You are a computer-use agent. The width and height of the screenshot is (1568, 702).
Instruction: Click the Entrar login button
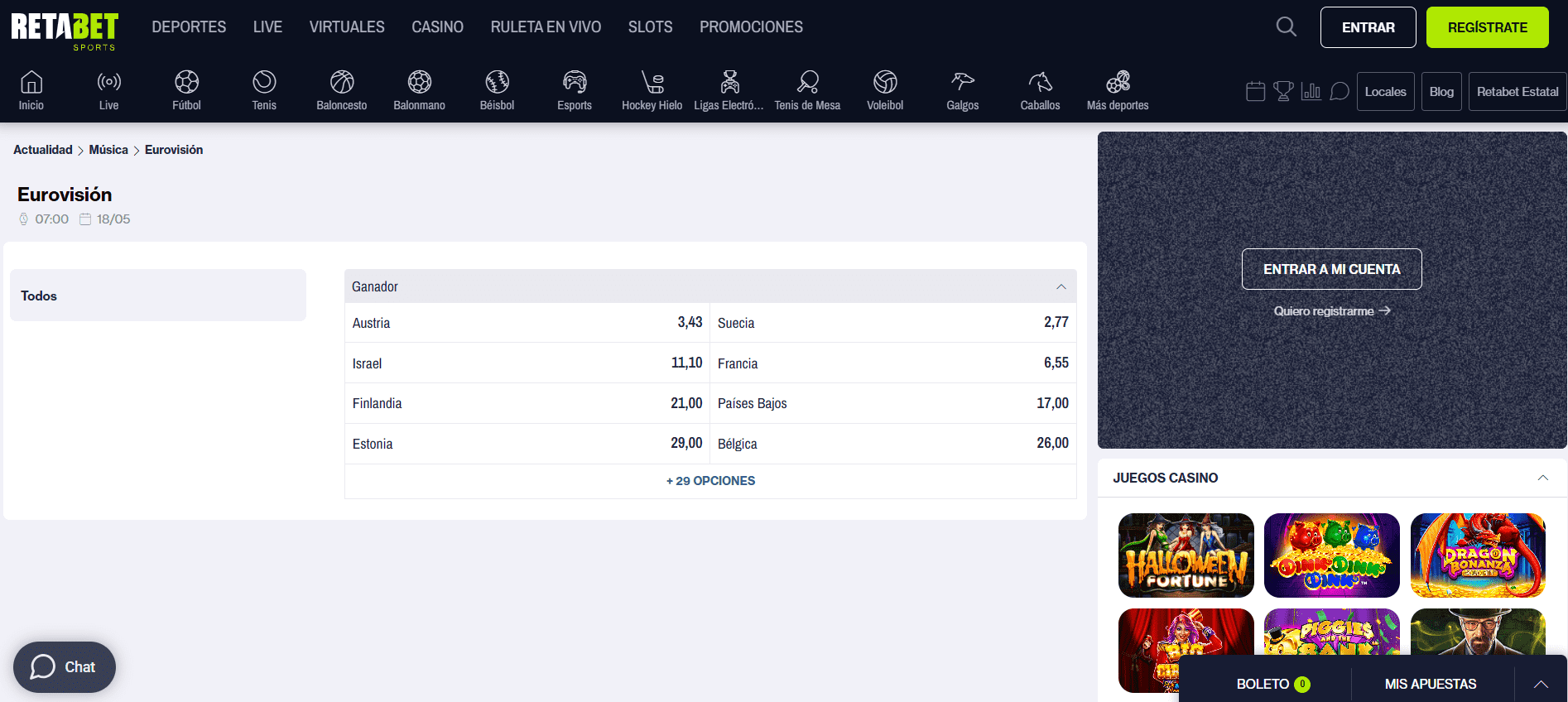click(x=1368, y=27)
